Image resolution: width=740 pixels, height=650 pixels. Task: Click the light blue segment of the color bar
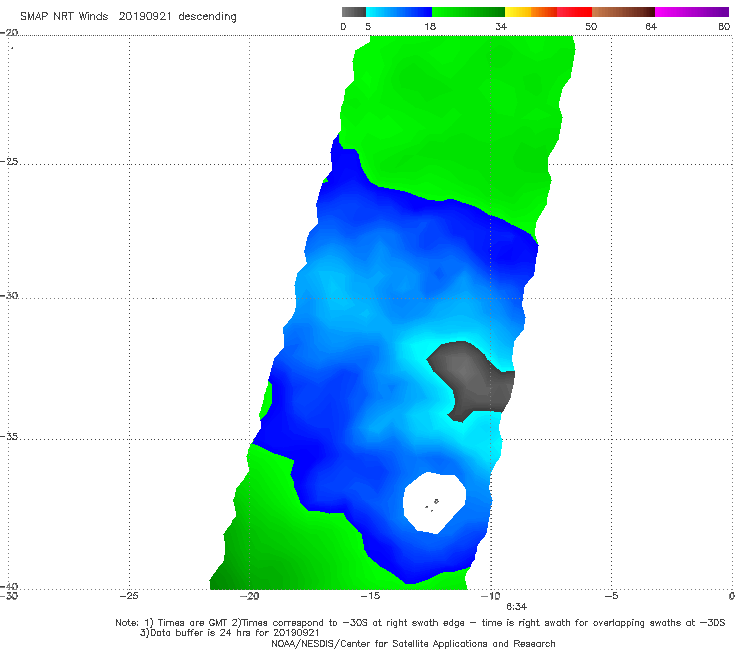pyautogui.click(x=399, y=12)
